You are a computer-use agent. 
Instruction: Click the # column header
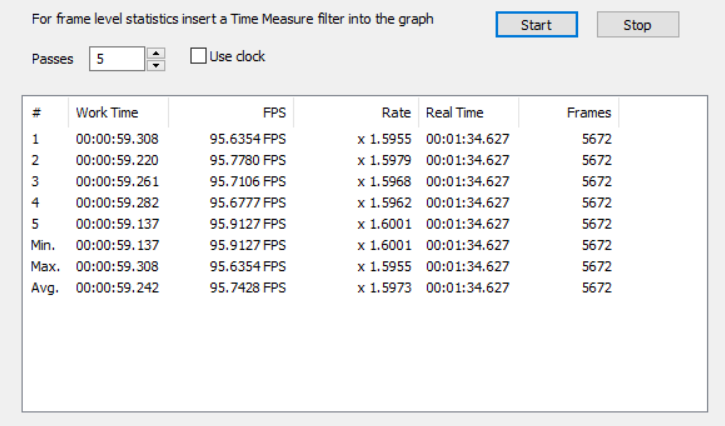click(x=45, y=112)
